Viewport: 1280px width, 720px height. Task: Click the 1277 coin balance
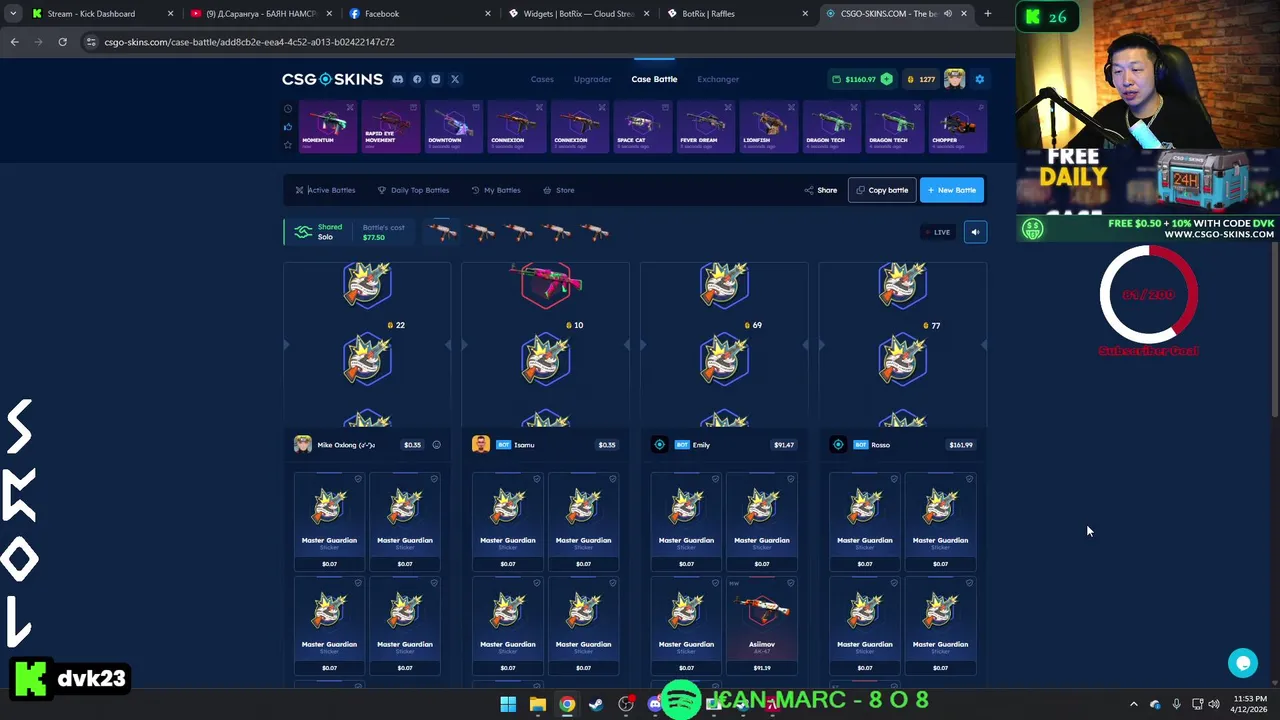point(921,79)
